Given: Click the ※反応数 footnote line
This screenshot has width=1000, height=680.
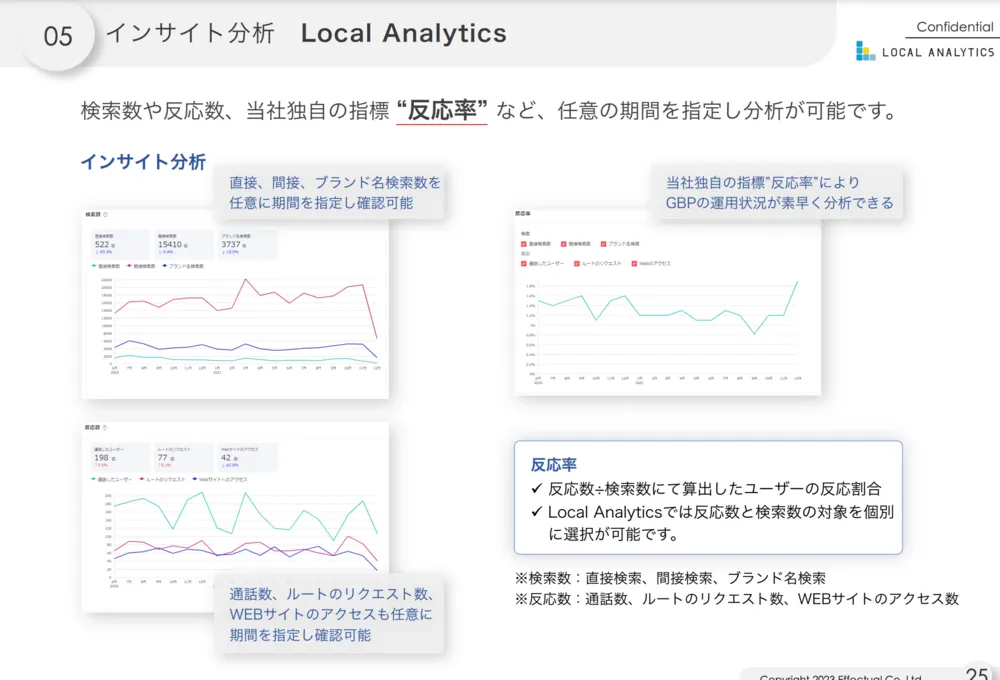Looking at the screenshot, I should pyautogui.click(x=737, y=598).
